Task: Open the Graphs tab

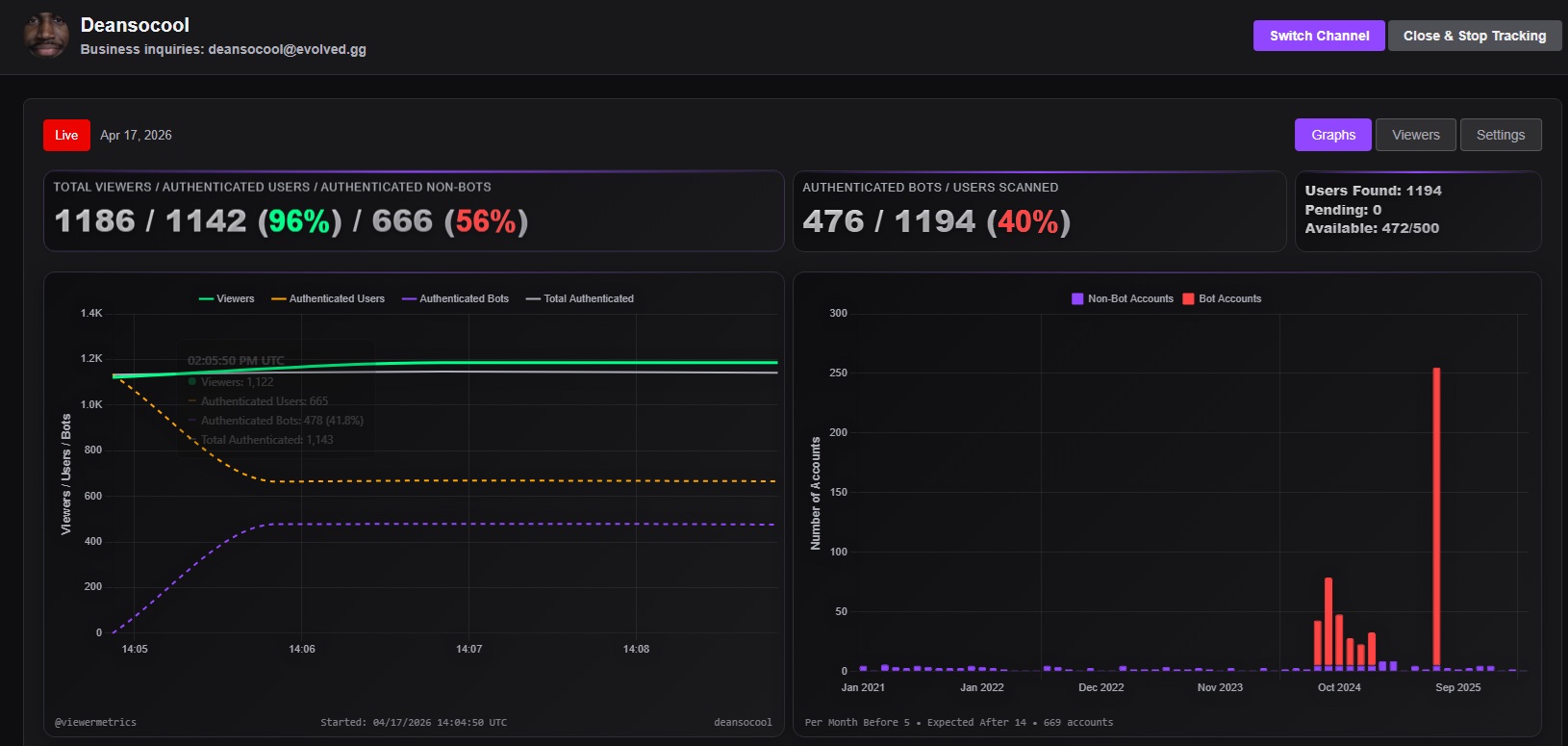Action: (x=1333, y=135)
